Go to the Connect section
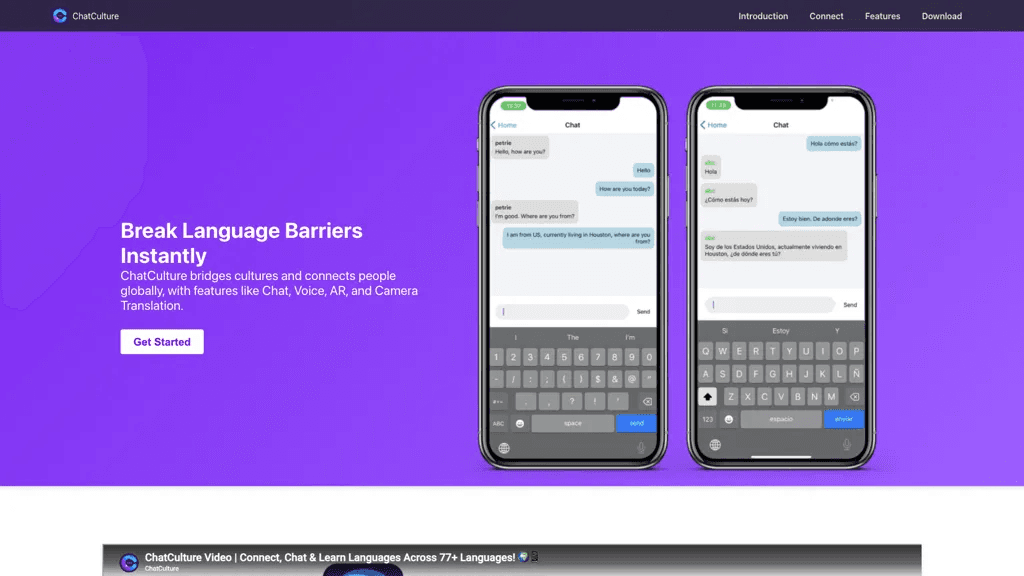The width and height of the screenshot is (1024, 576). tap(826, 16)
